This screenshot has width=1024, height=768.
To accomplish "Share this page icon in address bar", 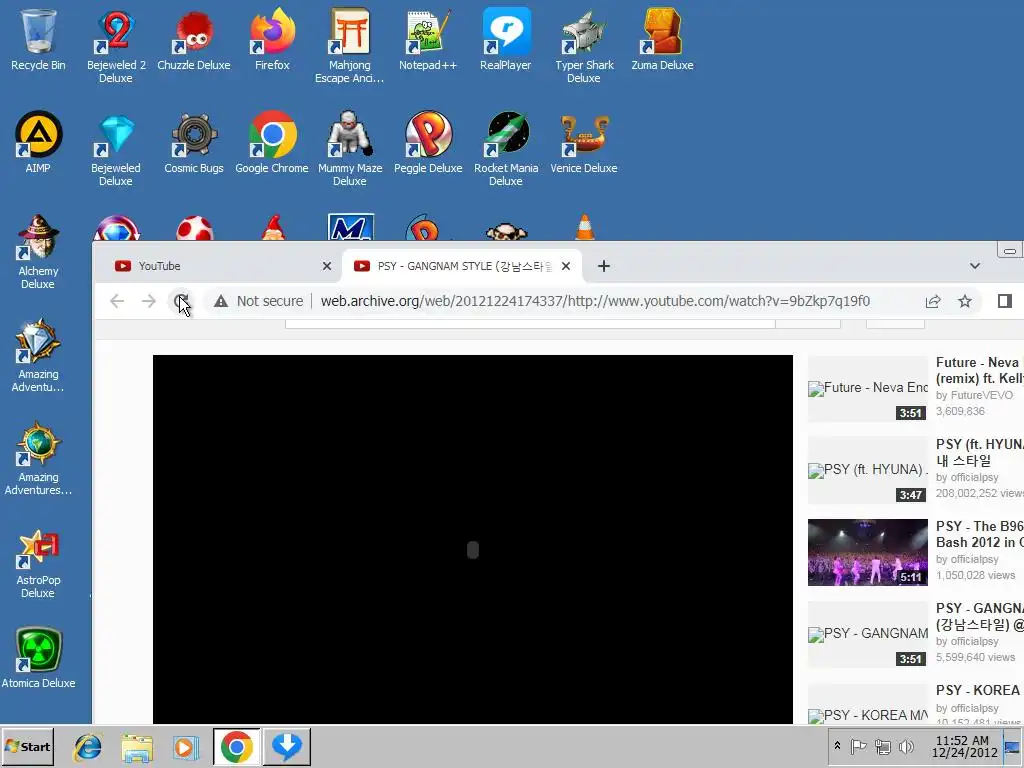I will [933, 301].
